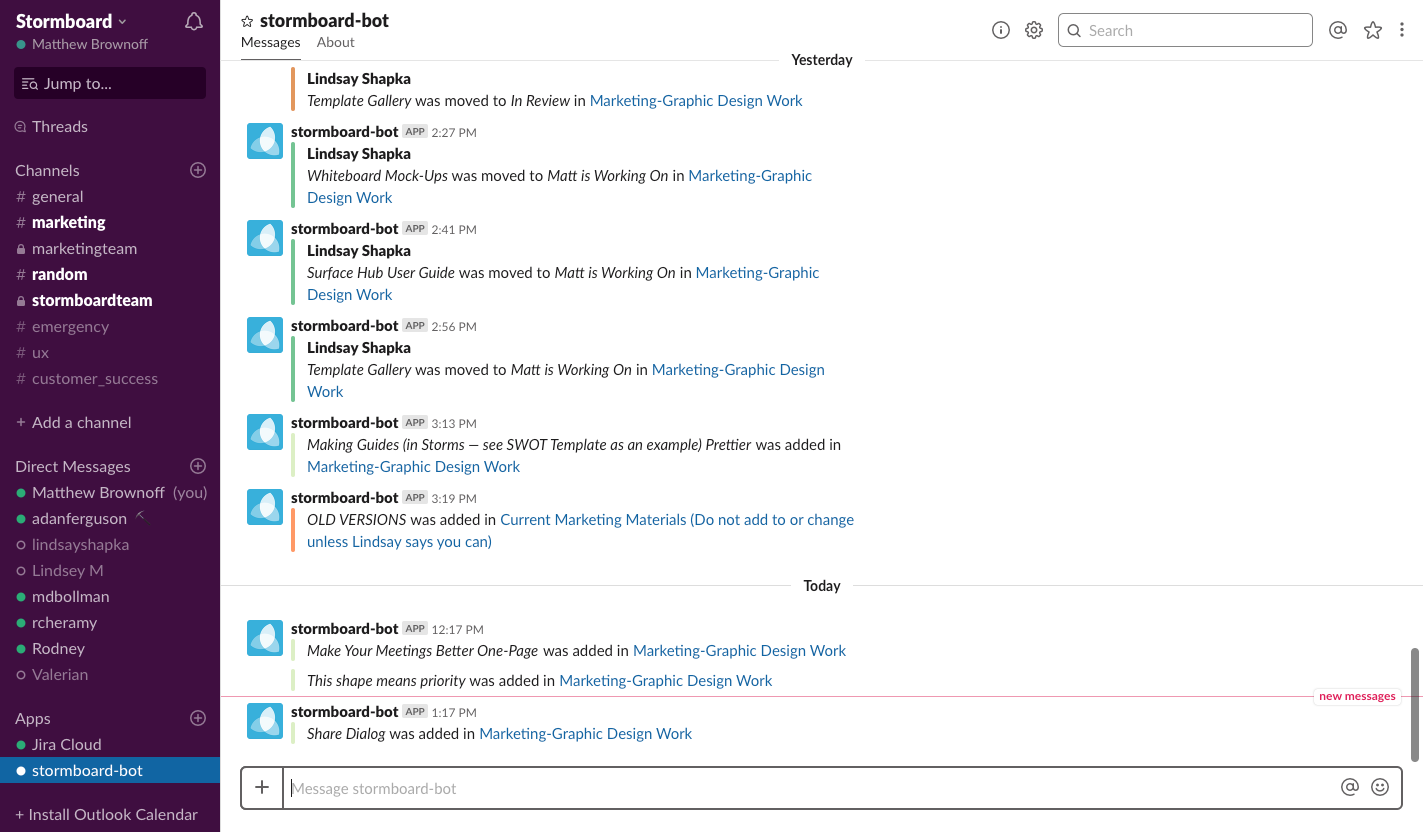Click the Yesterday date divider label
This screenshot has height=832, width=1423.
tap(822, 60)
